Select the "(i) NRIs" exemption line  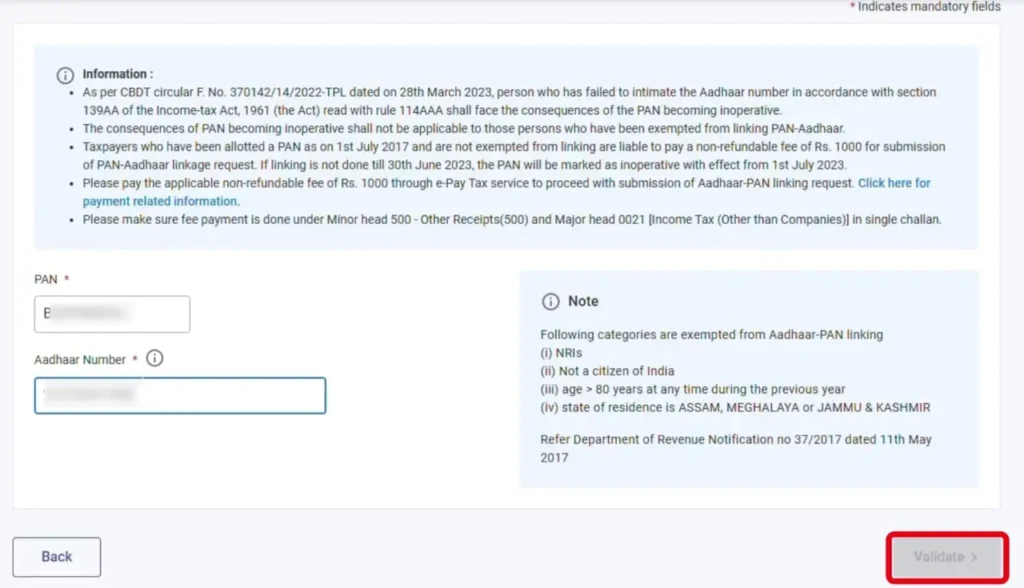click(x=561, y=353)
